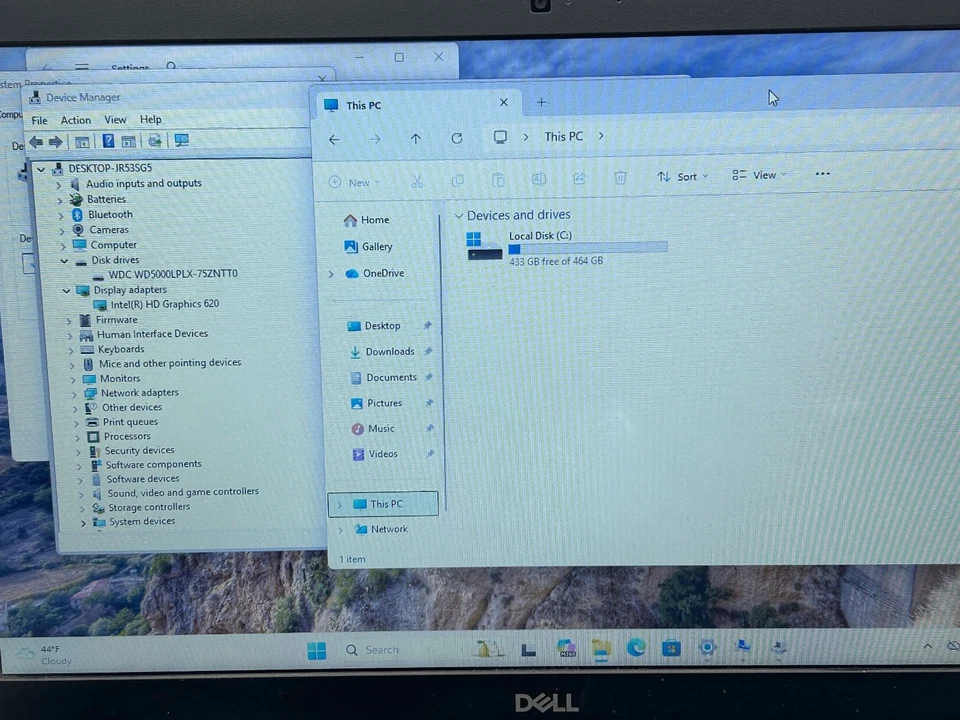Screen dimensions: 960x720
Task: Collapse the Devices and drives group
Action: (x=459, y=216)
